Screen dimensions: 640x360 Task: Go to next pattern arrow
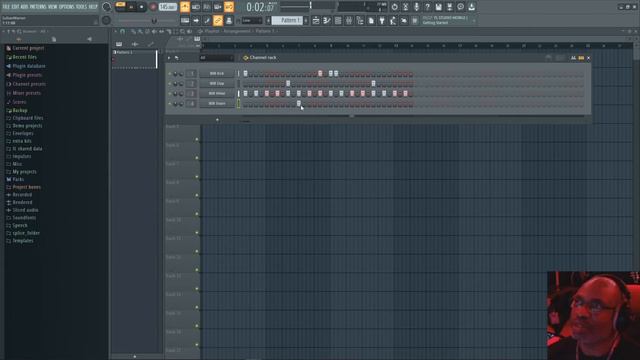(x=306, y=20)
